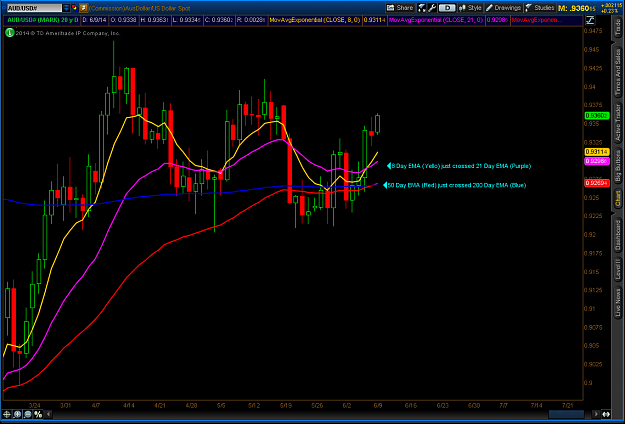Click the L: 0.9334 low value
The width and height of the screenshot is (625, 424).
[x=187, y=20]
